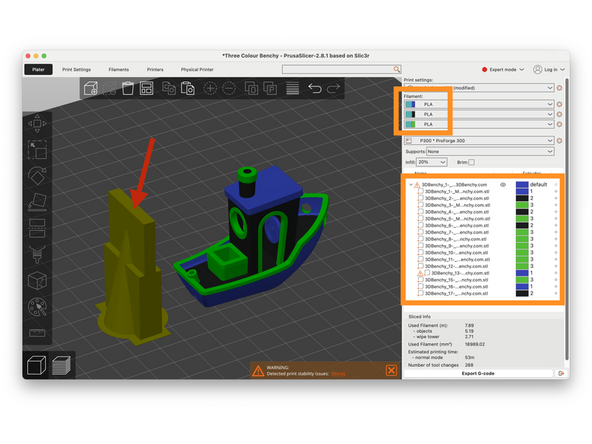Click gear icon beside Print settings preset
592x444 pixels.
[x=560, y=88]
